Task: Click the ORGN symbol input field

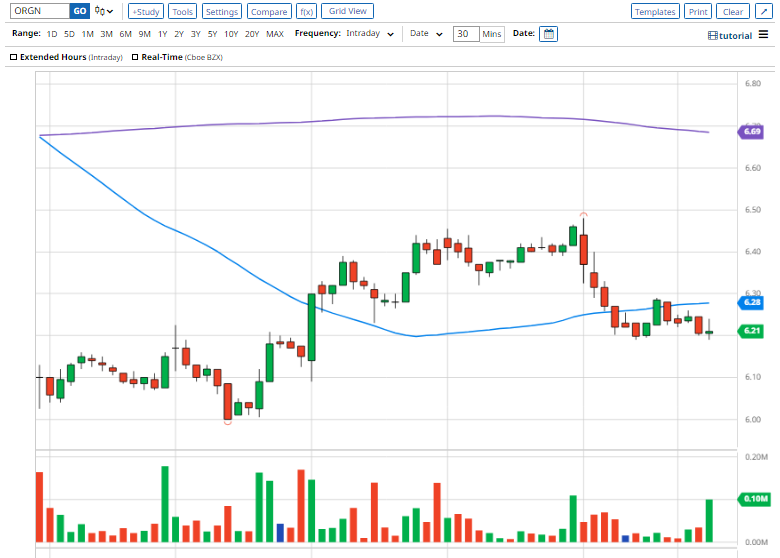Action: pyautogui.click(x=40, y=11)
